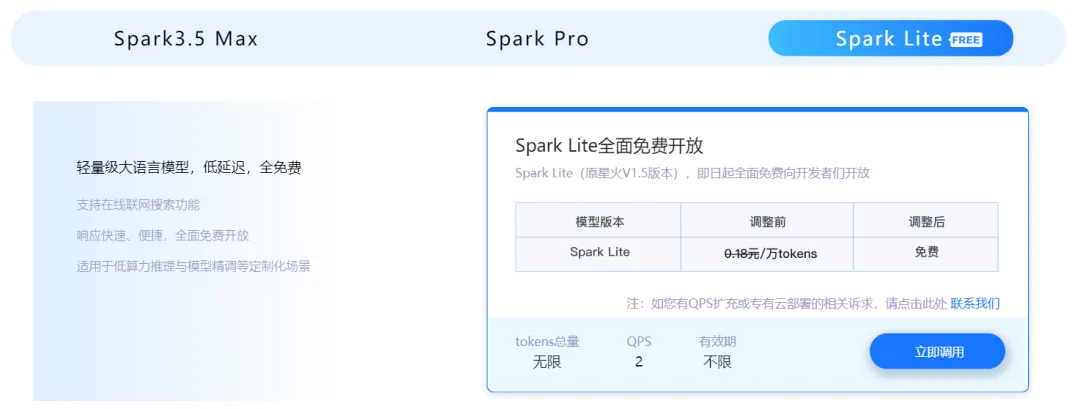1080x409 pixels.
Task: Click the struck-through 0.18元/万tokens price
Action: (x=770, y=253)
